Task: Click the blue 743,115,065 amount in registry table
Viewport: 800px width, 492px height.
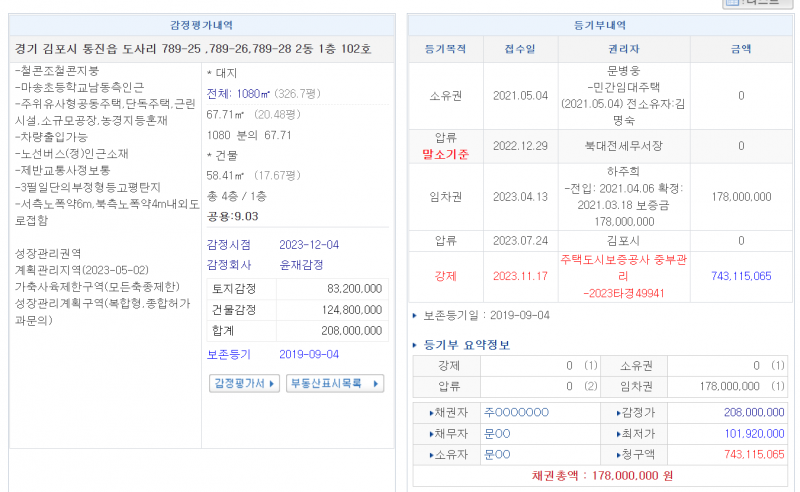Action: point(740,275)
